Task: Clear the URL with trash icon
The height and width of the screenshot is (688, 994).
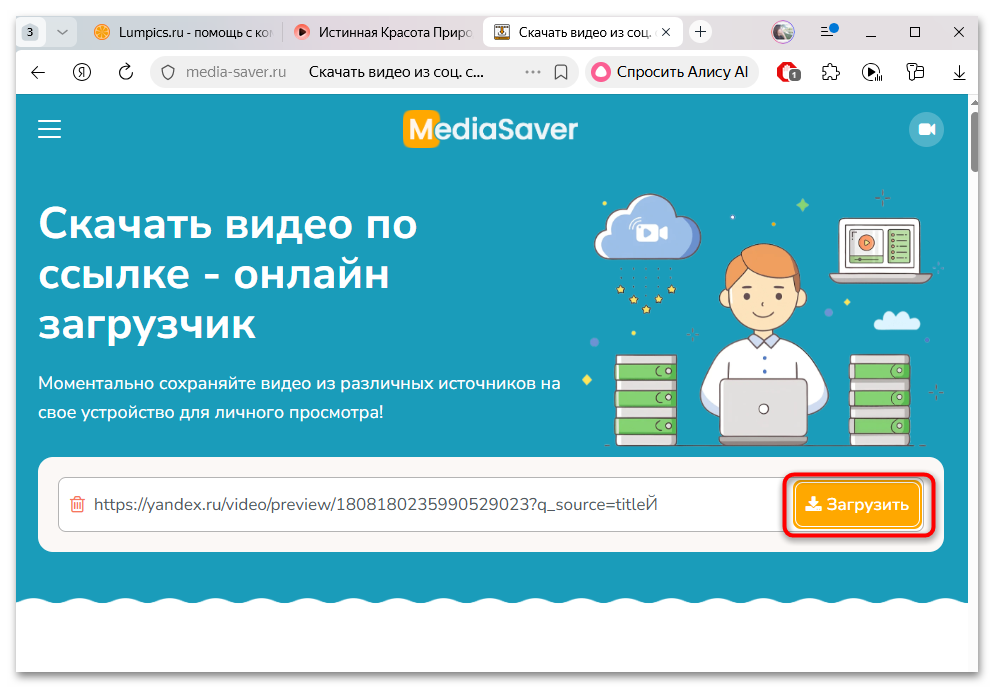Action: pos(77,504)
